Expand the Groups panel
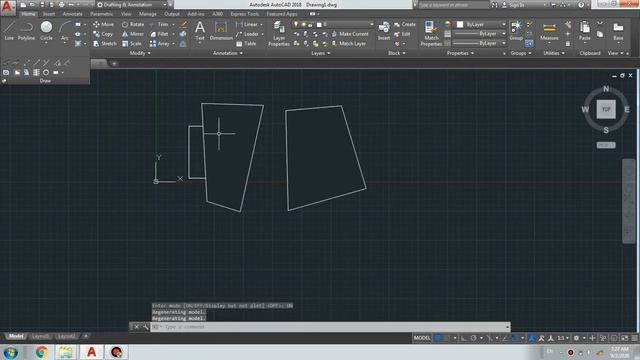This screenshot has width=640, height=360. pyautogui.click(x=521, y=53)
